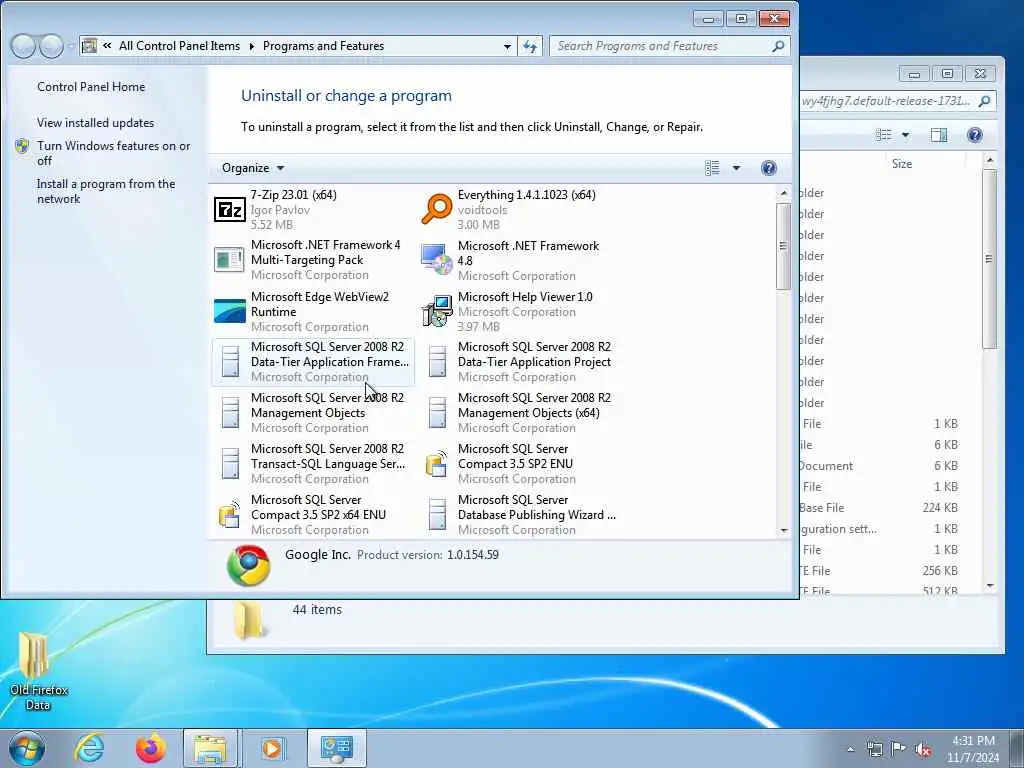Select the Microsoft Help Viewer 1.0 icon
The image size is (1024, 768).
click(437, 311)
